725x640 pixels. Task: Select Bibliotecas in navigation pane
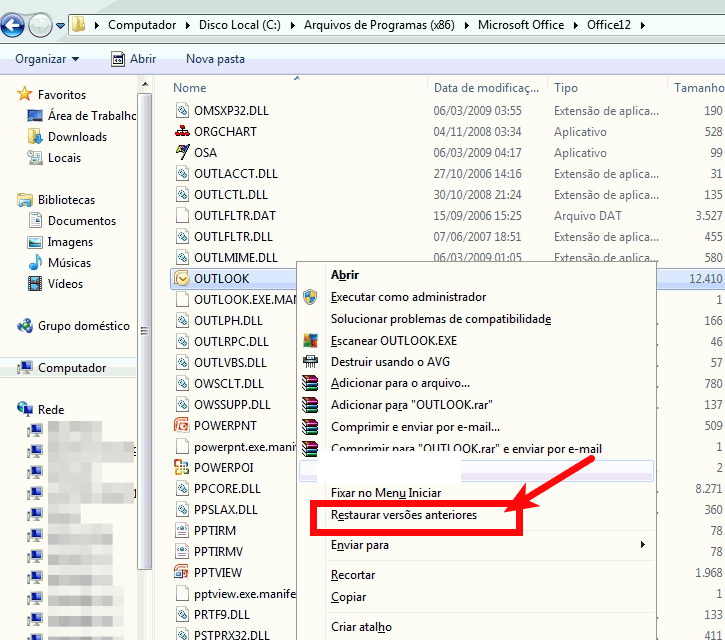pos(56,200)
